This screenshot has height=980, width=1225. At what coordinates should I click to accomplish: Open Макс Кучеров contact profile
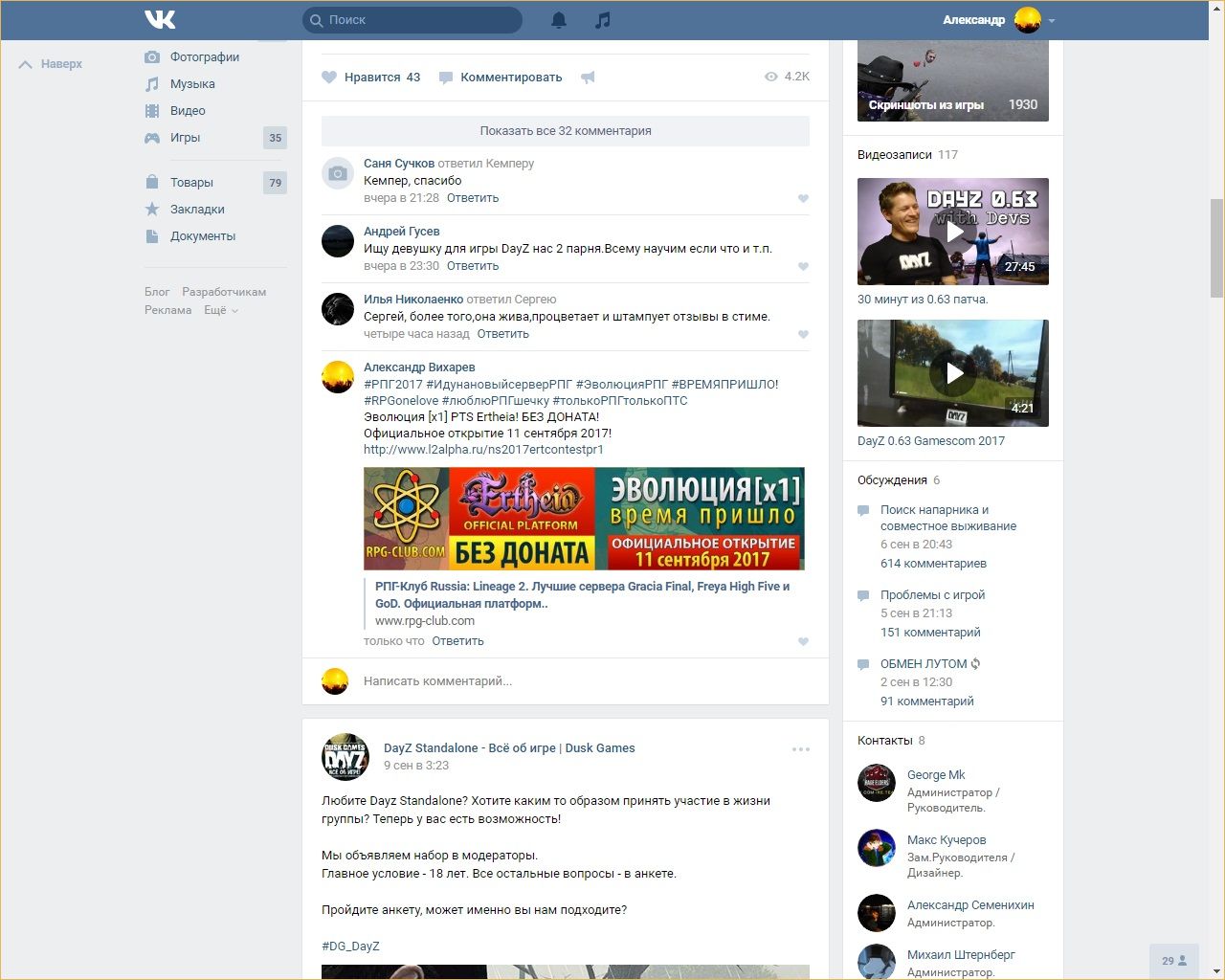(946, 840)
